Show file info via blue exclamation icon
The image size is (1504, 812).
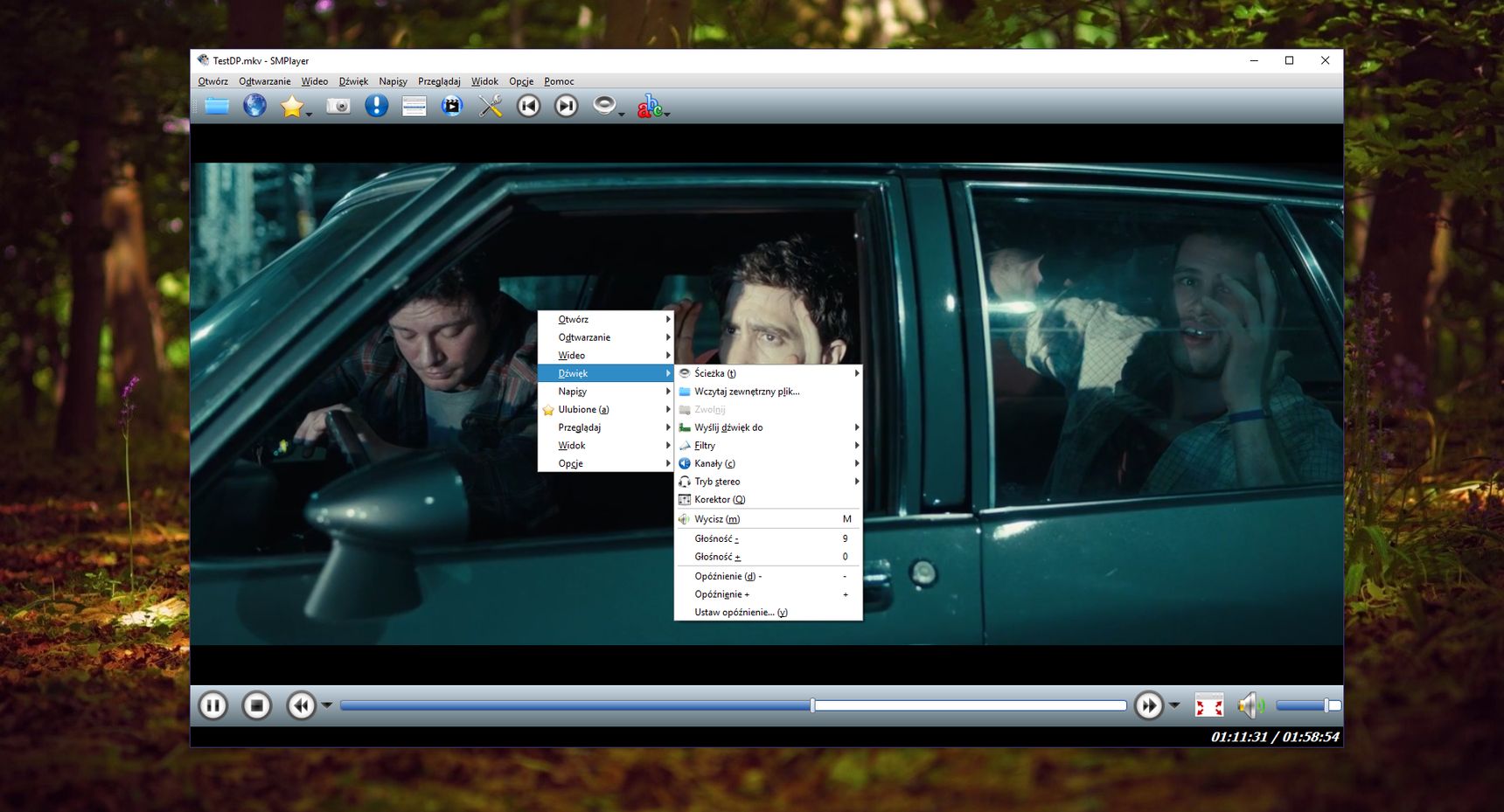pyautogui.click(x=376, y=107)
